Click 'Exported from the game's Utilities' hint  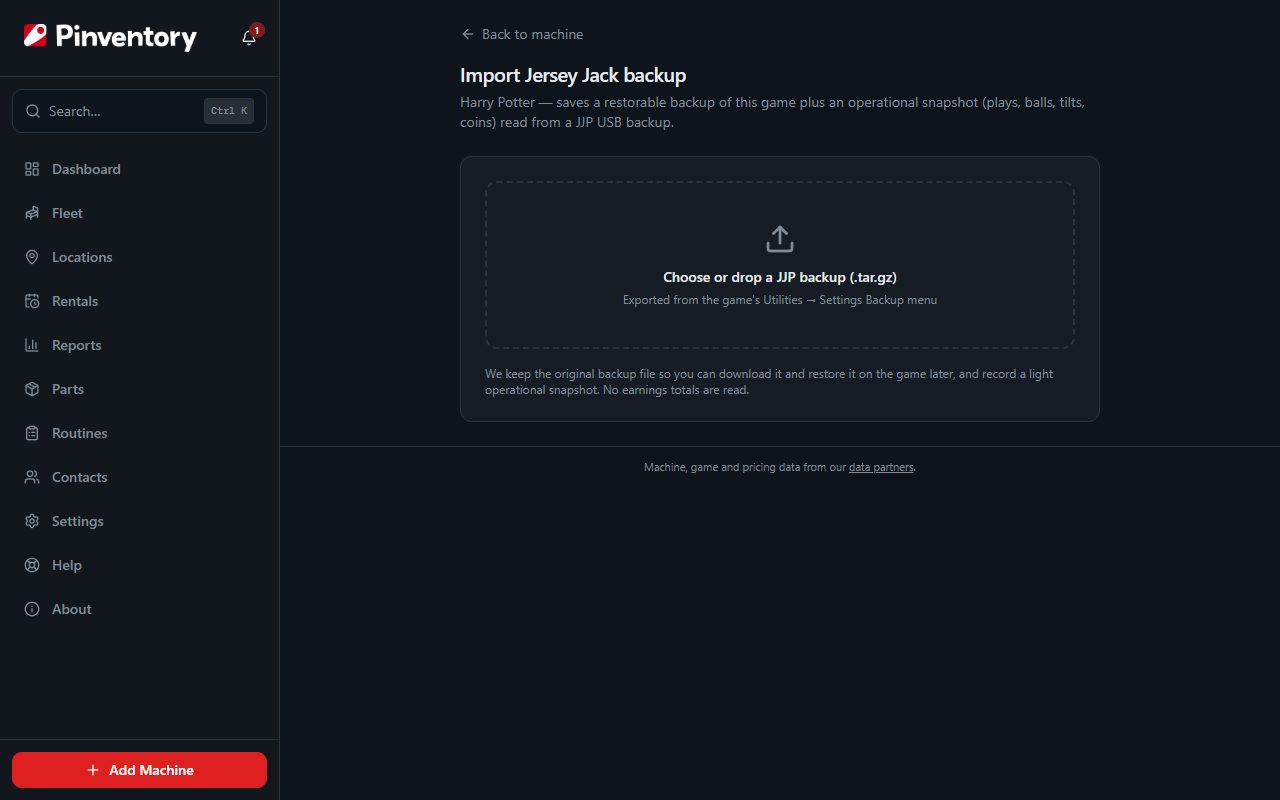pyautogui.click(x=780, y=300)
